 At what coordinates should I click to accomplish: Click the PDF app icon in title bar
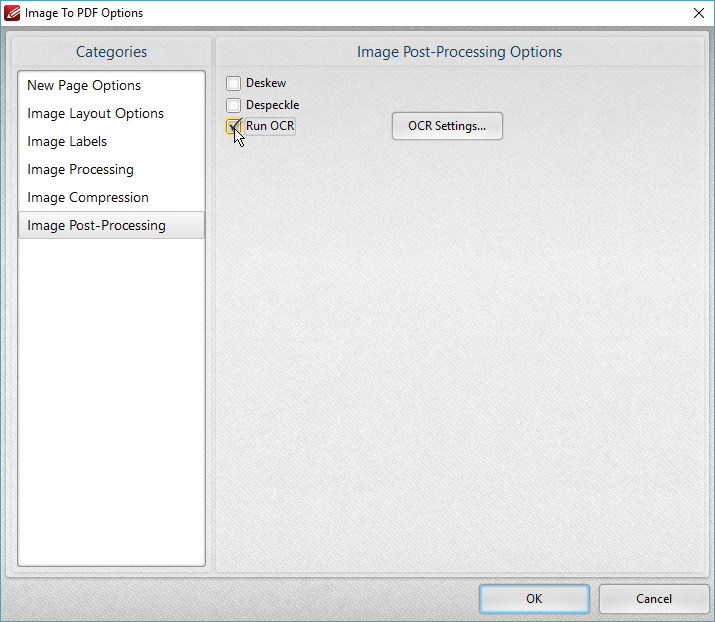pyautogui.click(x=12, y=13)
